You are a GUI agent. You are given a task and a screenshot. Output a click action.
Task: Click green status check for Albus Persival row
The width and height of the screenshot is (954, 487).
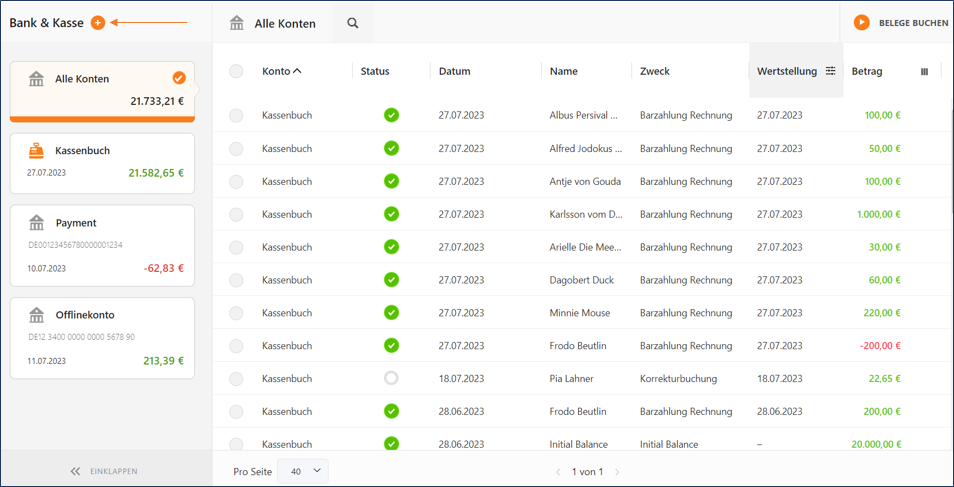(391, 115)
